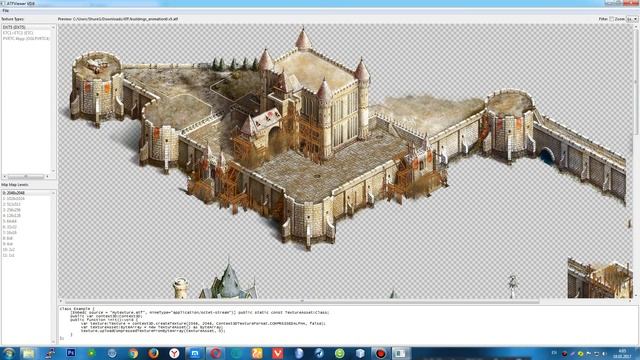Screen dimensions: 640x360
Task: Toggle the Filter checkbox
Action: pyautogui.click(x=611, y=19)
